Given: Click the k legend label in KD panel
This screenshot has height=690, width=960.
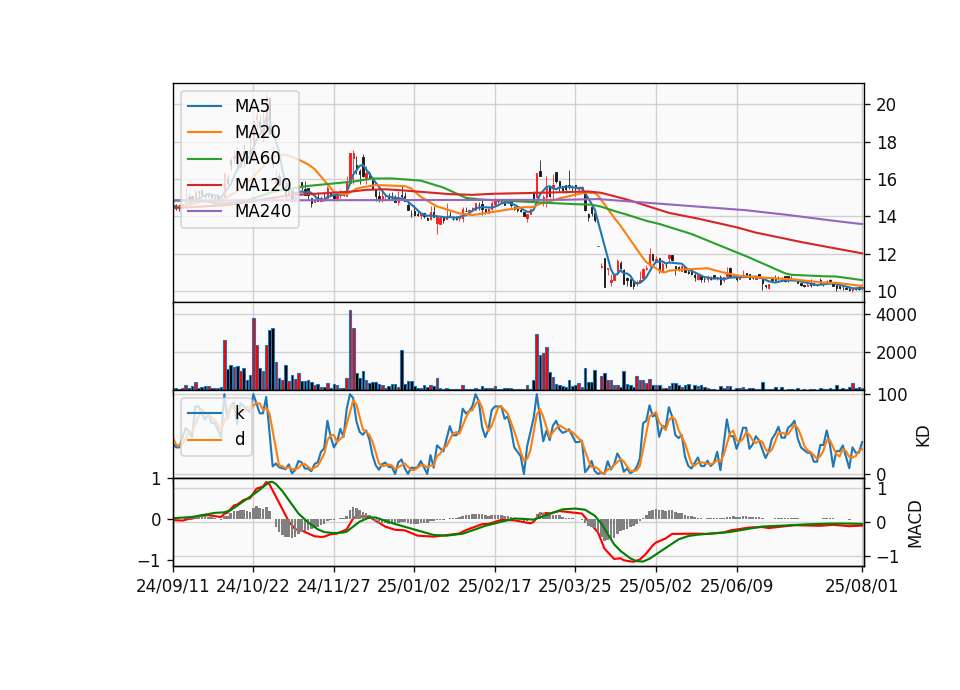Looking at the screenshot, I should 239,413.
